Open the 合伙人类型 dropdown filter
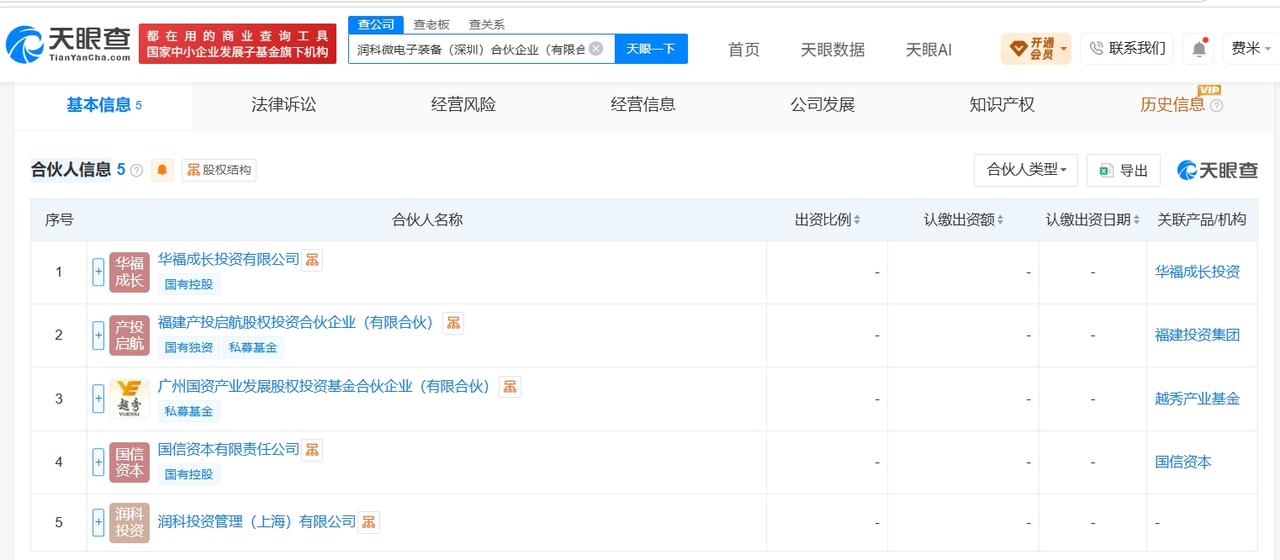 pyautogui.click(x=1026, y=170)
